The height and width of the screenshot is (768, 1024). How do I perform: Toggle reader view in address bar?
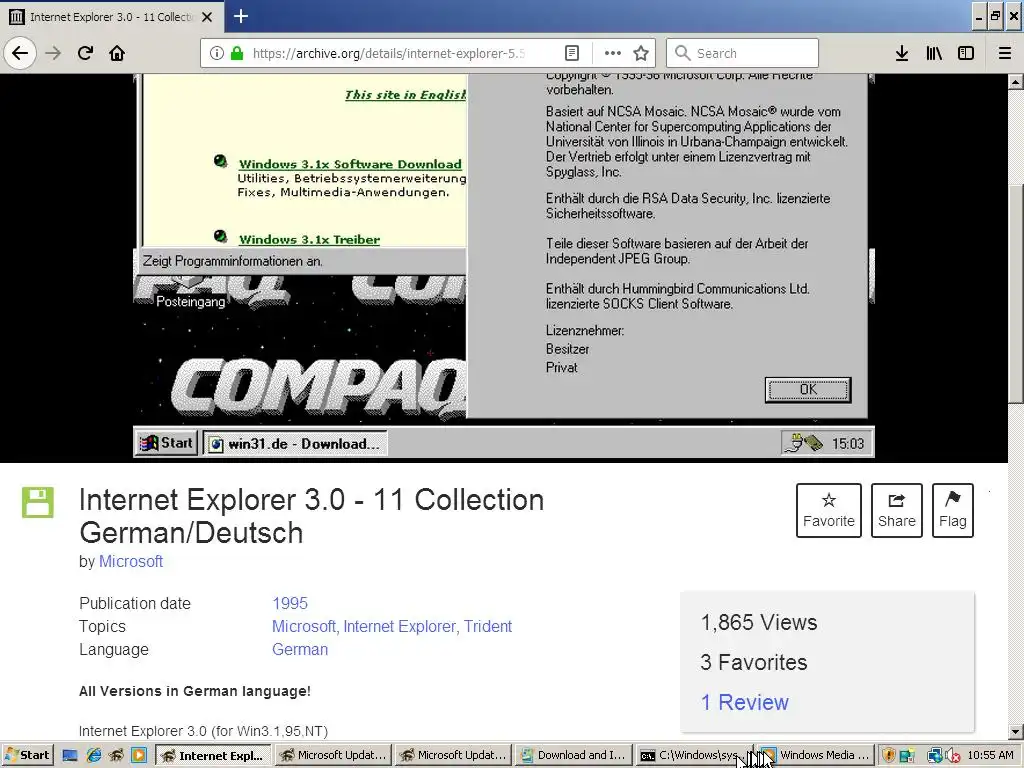(571, 53)
